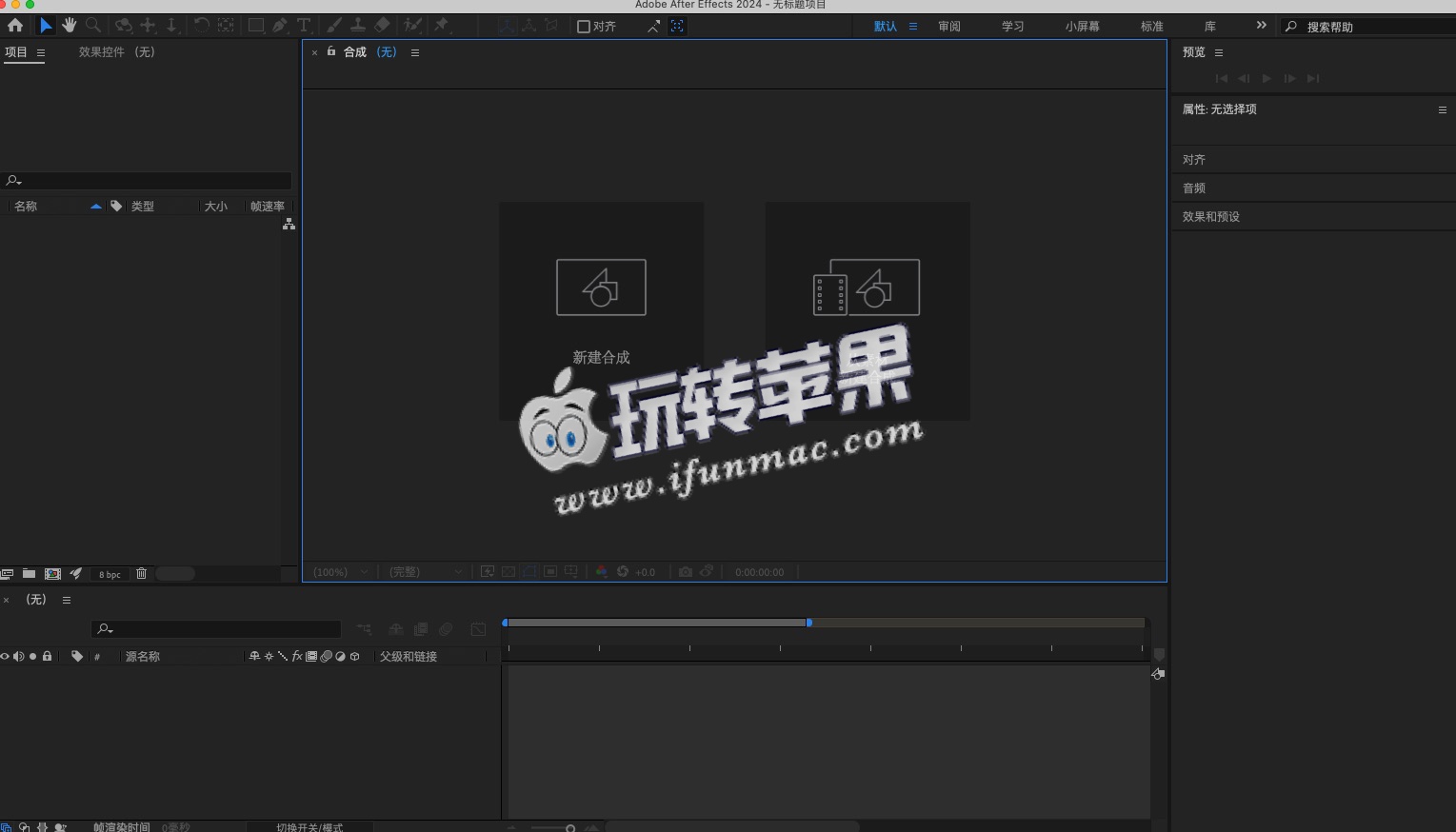Click the 8 bpc color depth button
This screenshot has width=1456, height=832.
click(110, 574)
